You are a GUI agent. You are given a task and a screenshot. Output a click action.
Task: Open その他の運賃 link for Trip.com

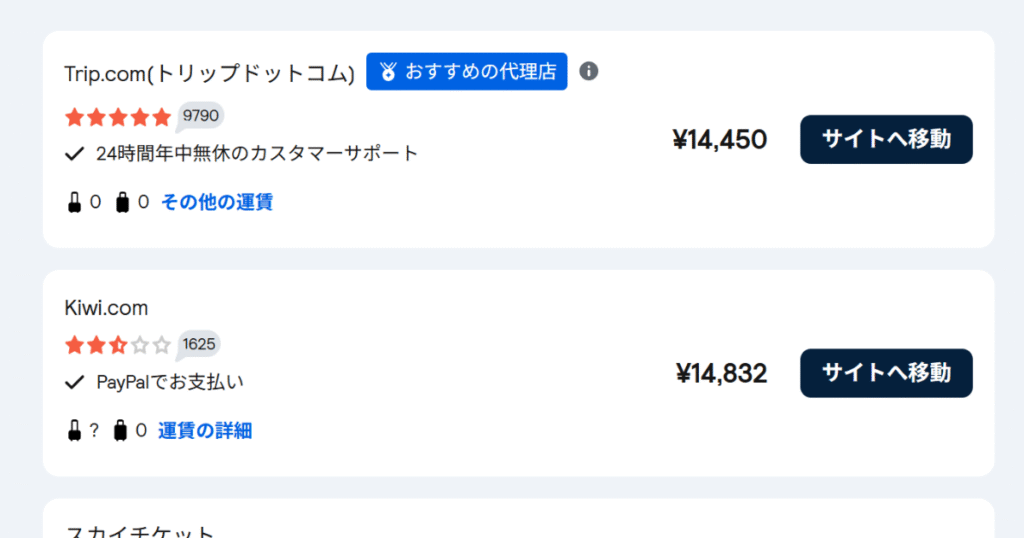click(217, 202)
